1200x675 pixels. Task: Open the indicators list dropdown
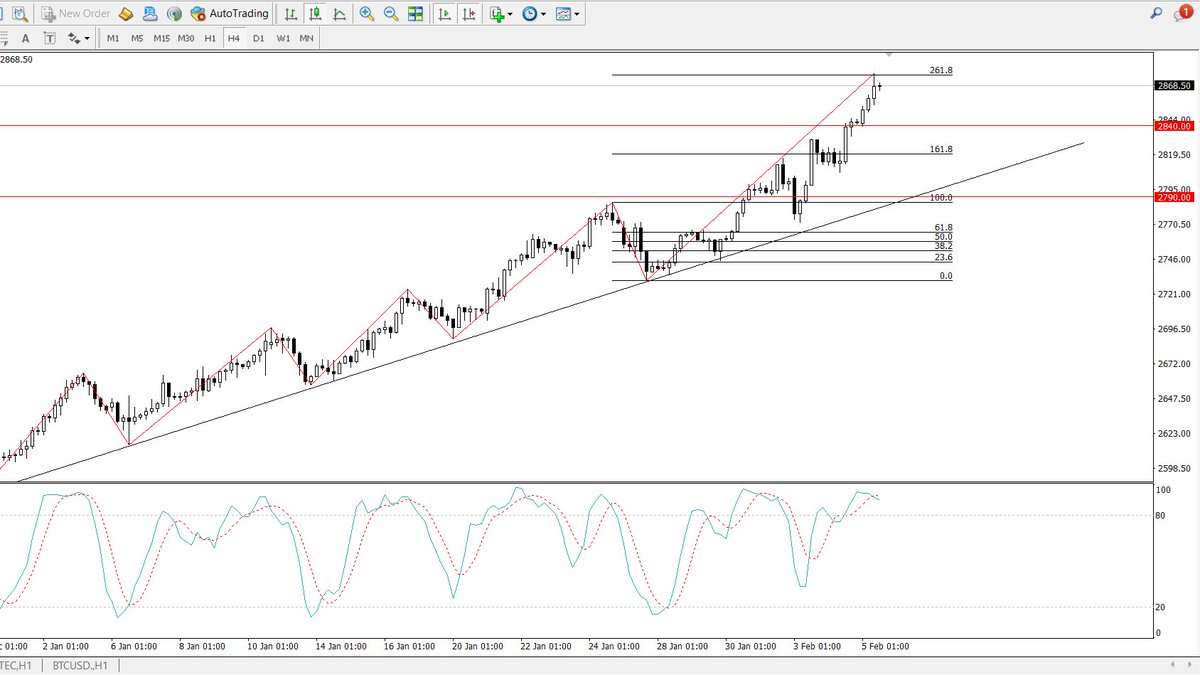pos(501,14)
